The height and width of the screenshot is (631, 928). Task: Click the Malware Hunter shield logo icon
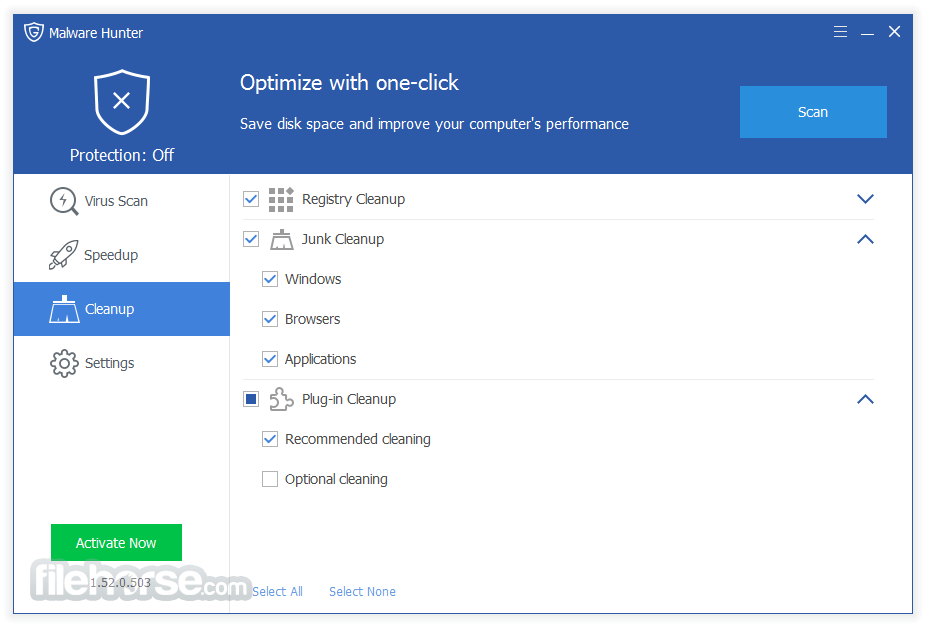(x=34, y=32)
